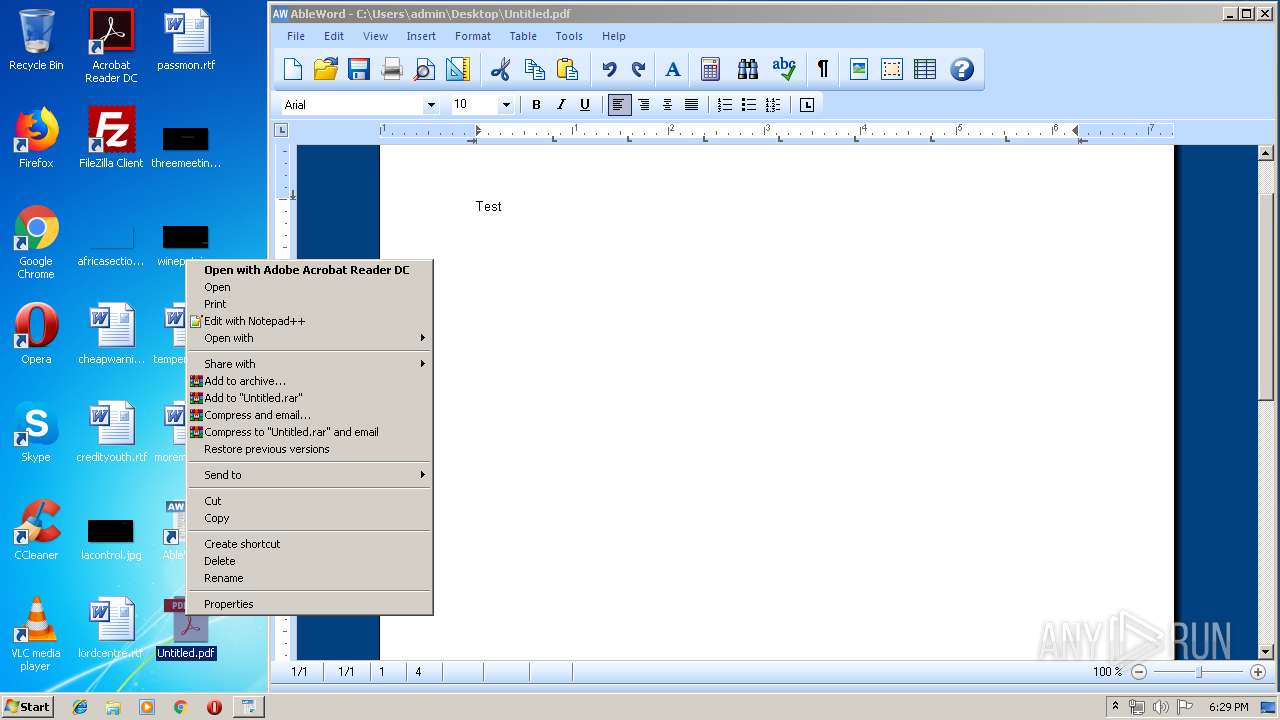
Task: Expand the Arial font name dropdown
Action: point(431,105)
